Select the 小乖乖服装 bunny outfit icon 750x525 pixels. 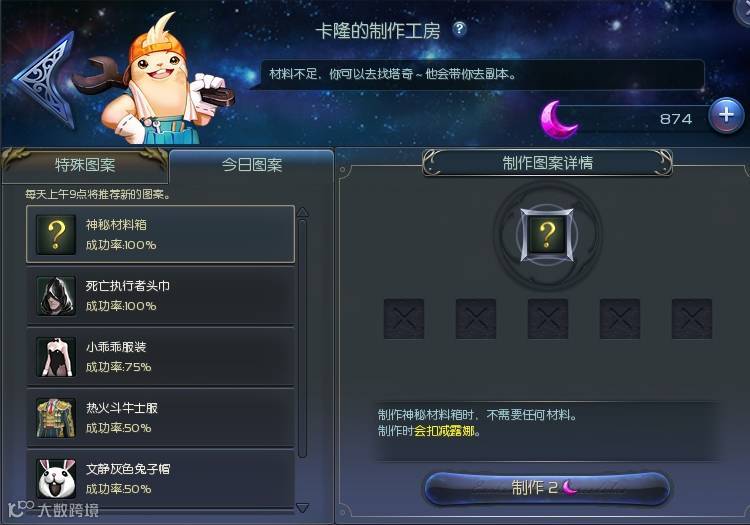coord(56,357)
